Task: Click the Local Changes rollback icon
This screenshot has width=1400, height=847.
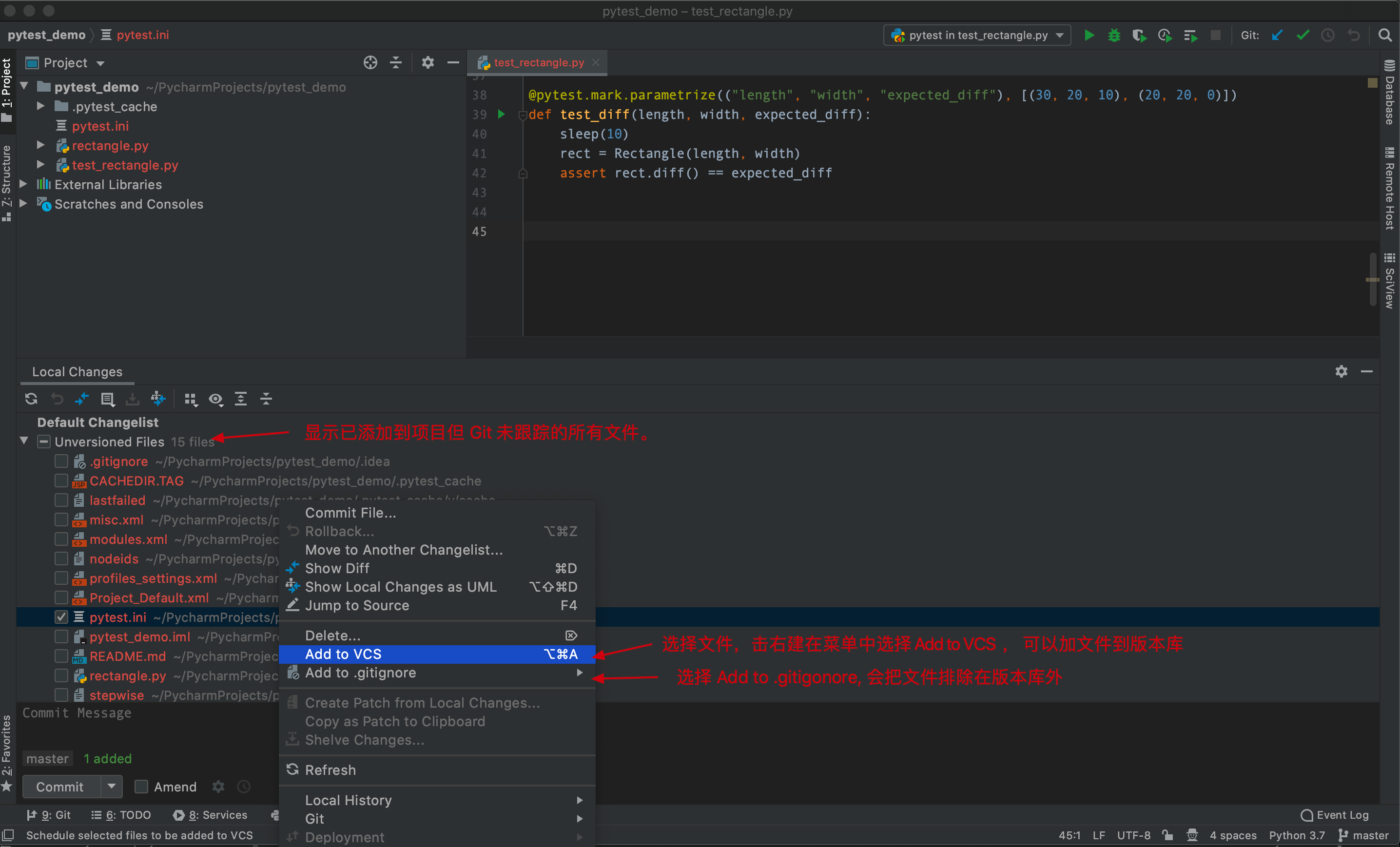Action: [57, 399]
